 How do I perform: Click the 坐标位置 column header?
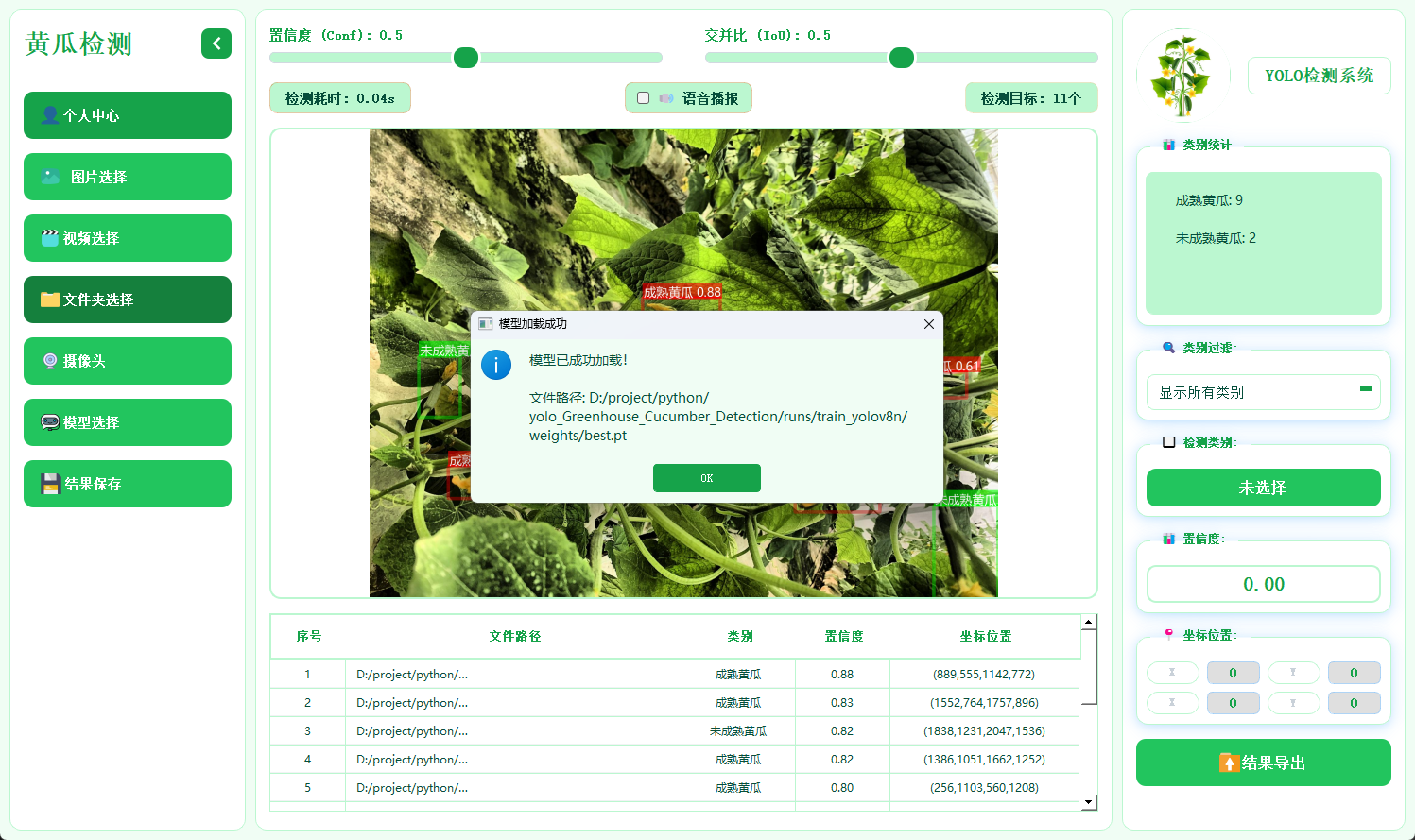pyautogui.click(x=985, y=637)
